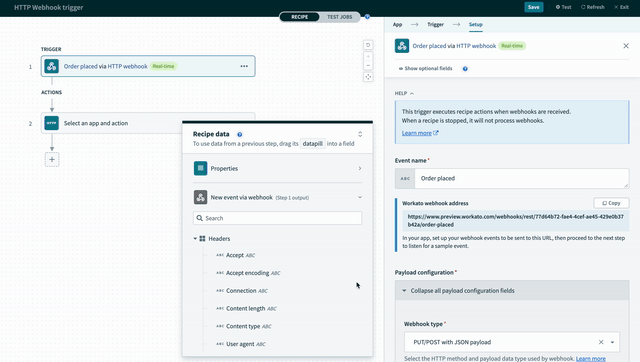Open the Webhook type dropdown

click(612, 342)
